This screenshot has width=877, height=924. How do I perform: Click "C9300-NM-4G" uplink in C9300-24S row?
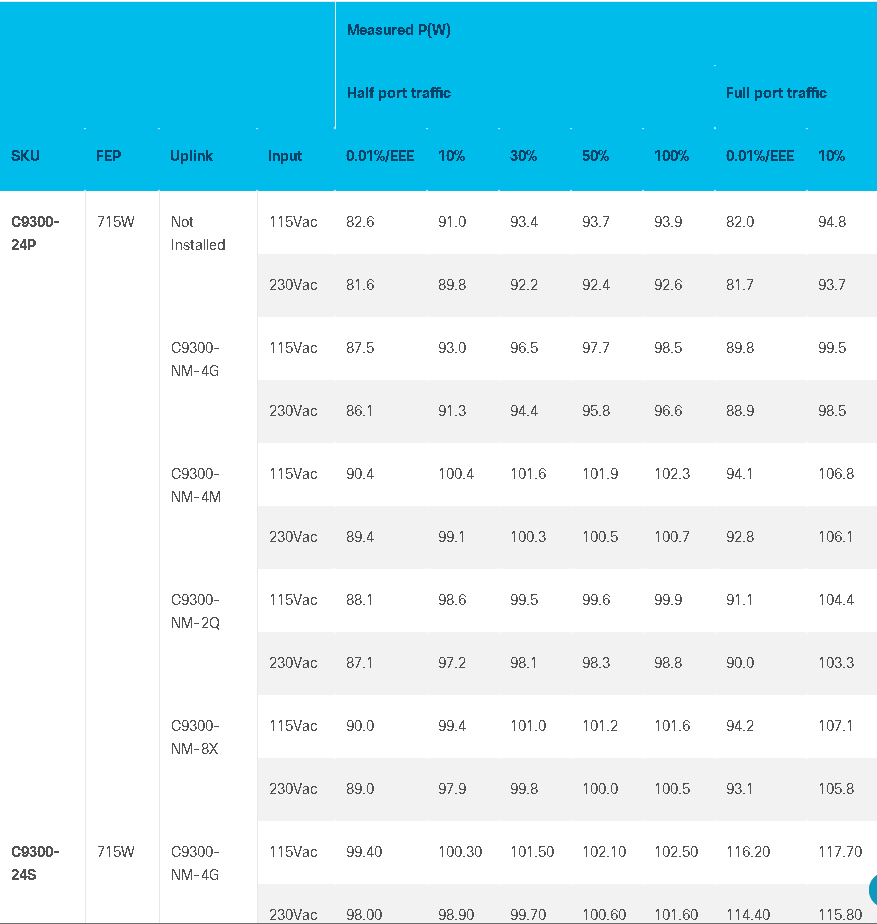tap(195, 863)
